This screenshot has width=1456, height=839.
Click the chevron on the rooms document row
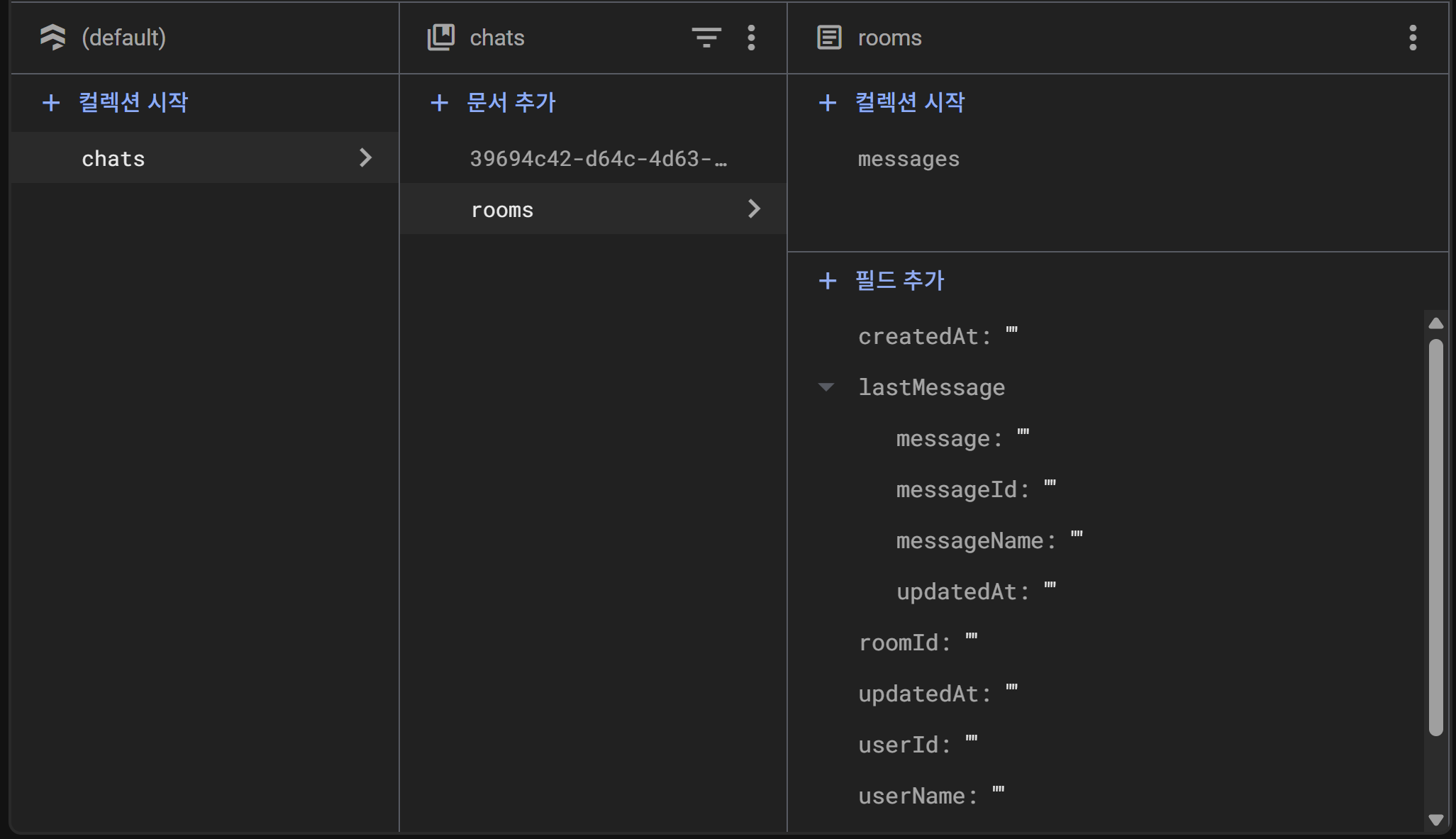754,209
